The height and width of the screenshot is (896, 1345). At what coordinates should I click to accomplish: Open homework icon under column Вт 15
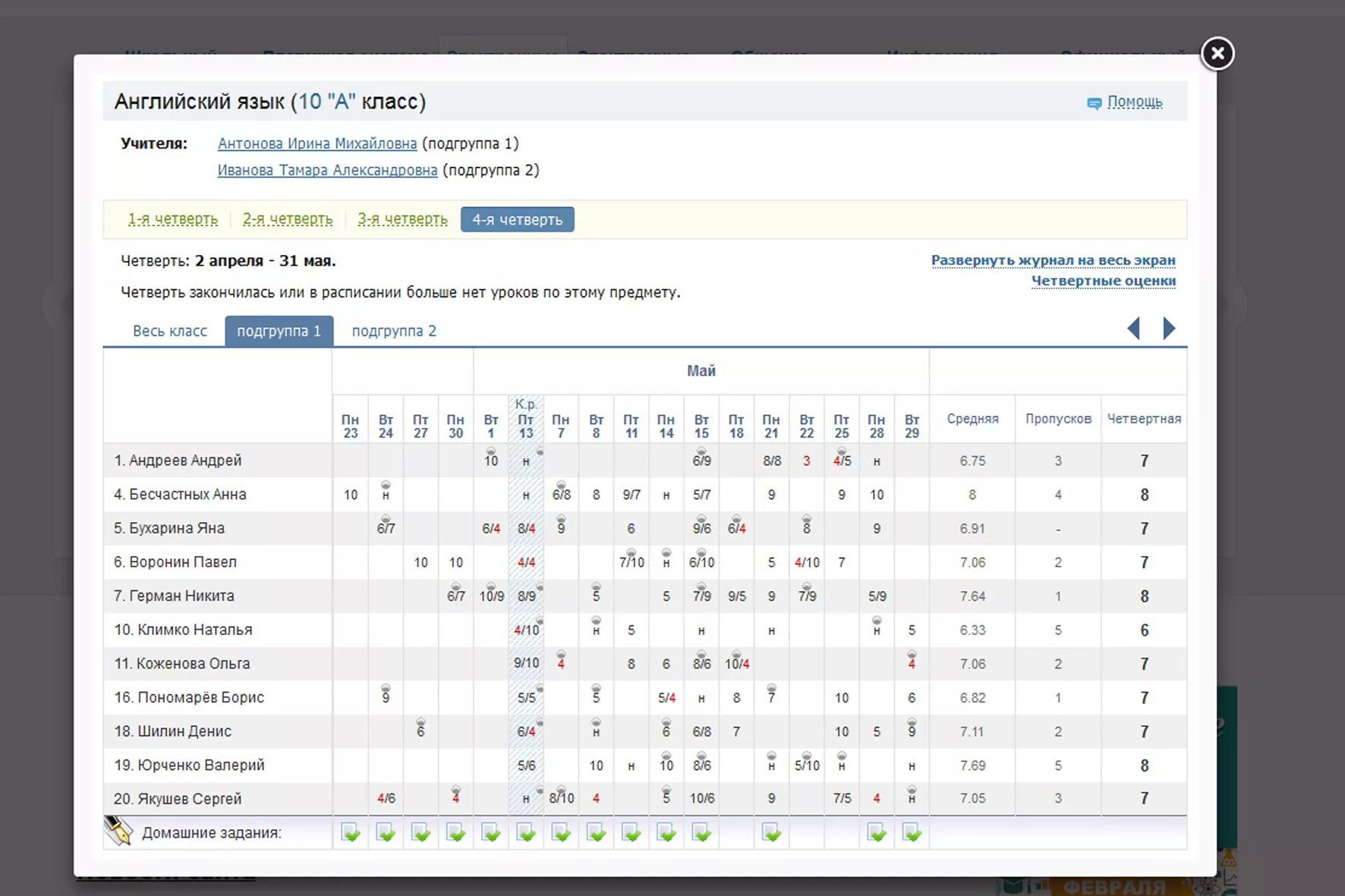(701, 832)
